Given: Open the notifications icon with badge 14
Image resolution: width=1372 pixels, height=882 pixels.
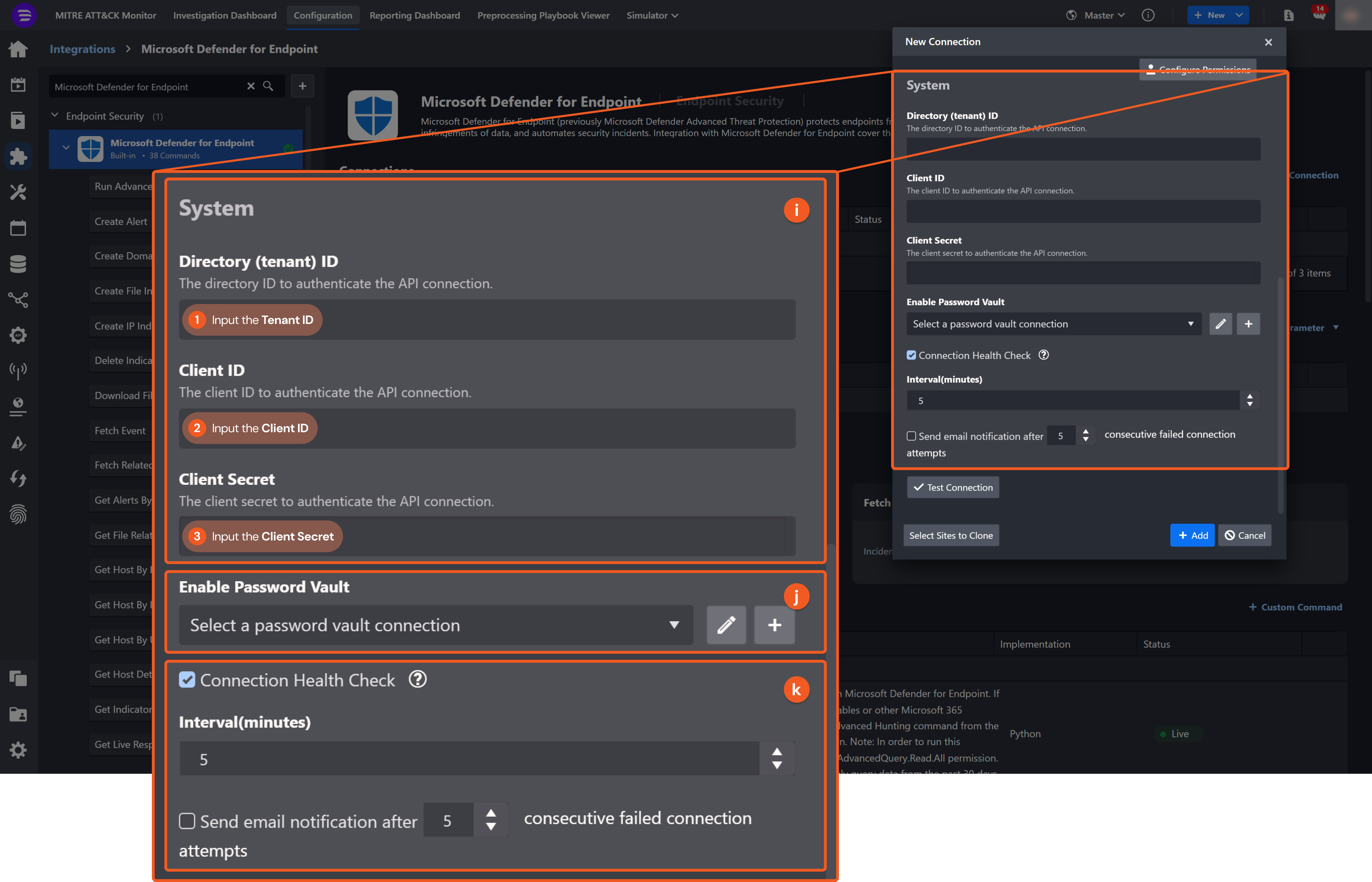Looking at the screenshot, I should coord(1319,15).
